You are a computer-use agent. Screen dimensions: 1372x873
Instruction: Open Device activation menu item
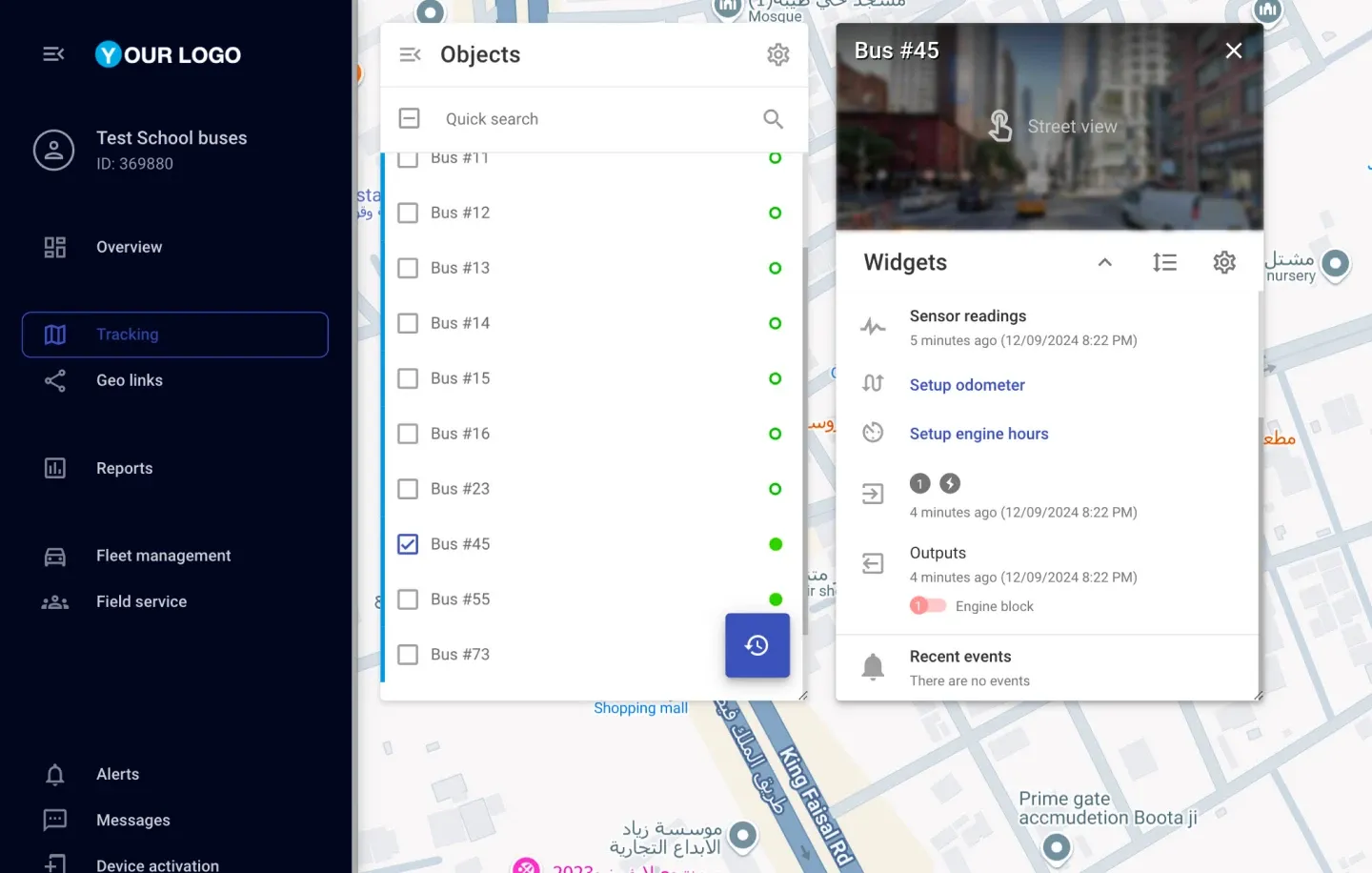[x=157, y=865]
